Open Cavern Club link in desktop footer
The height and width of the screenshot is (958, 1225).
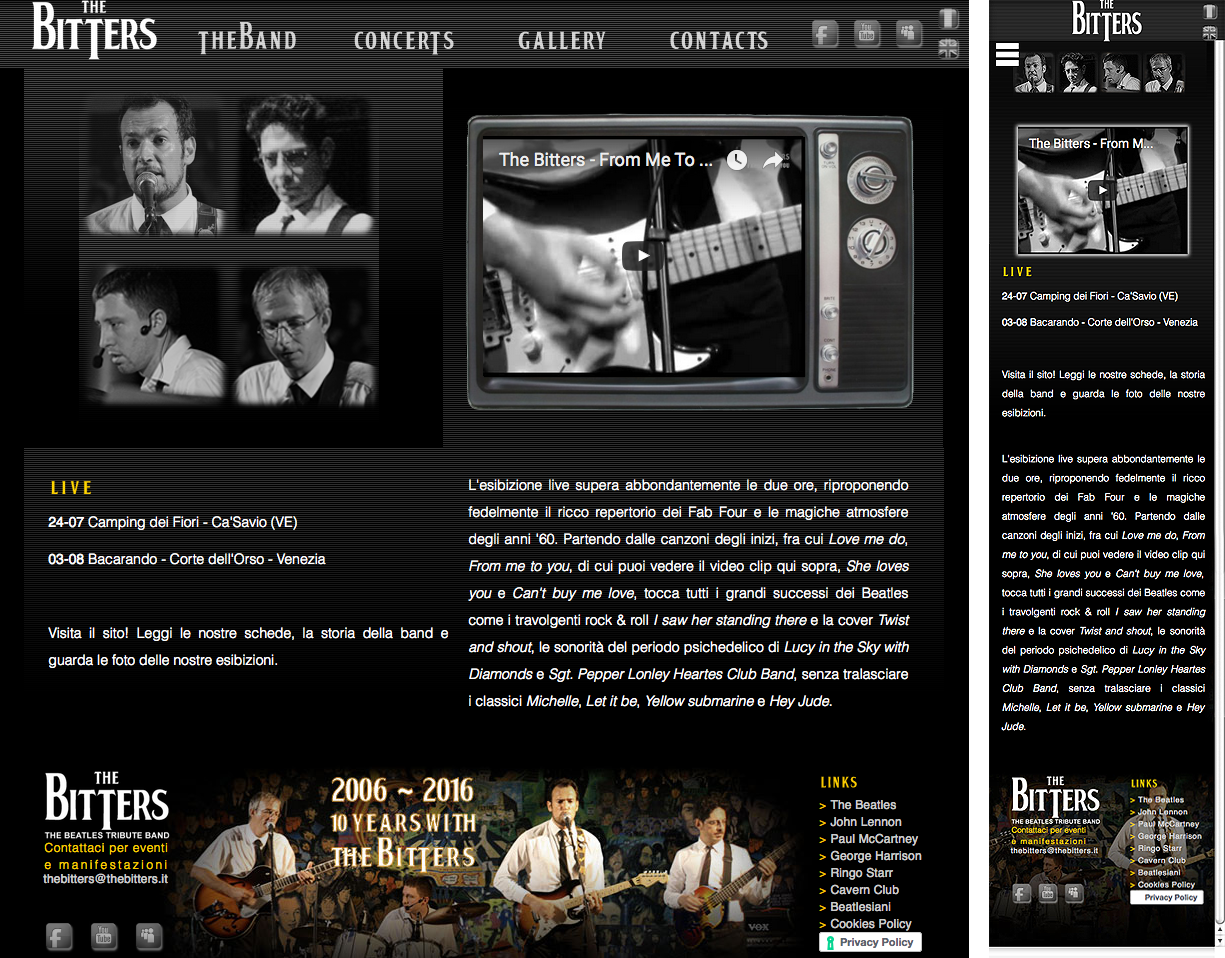(865, 890)
